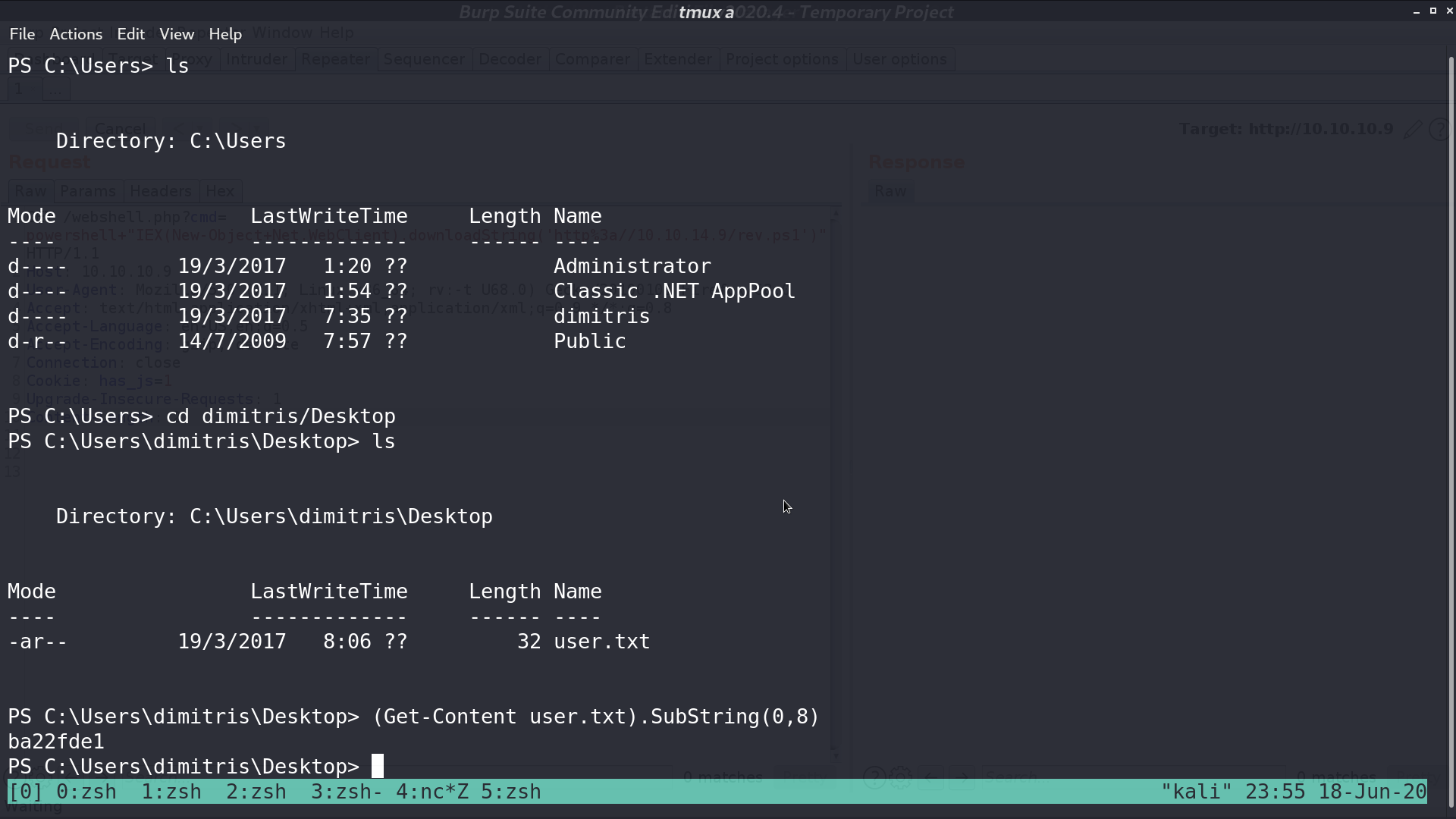Viewport: 1456px width, 819px height.
Task: Select the active 4:nc*Z tmux window
Action: click(432, 792)
